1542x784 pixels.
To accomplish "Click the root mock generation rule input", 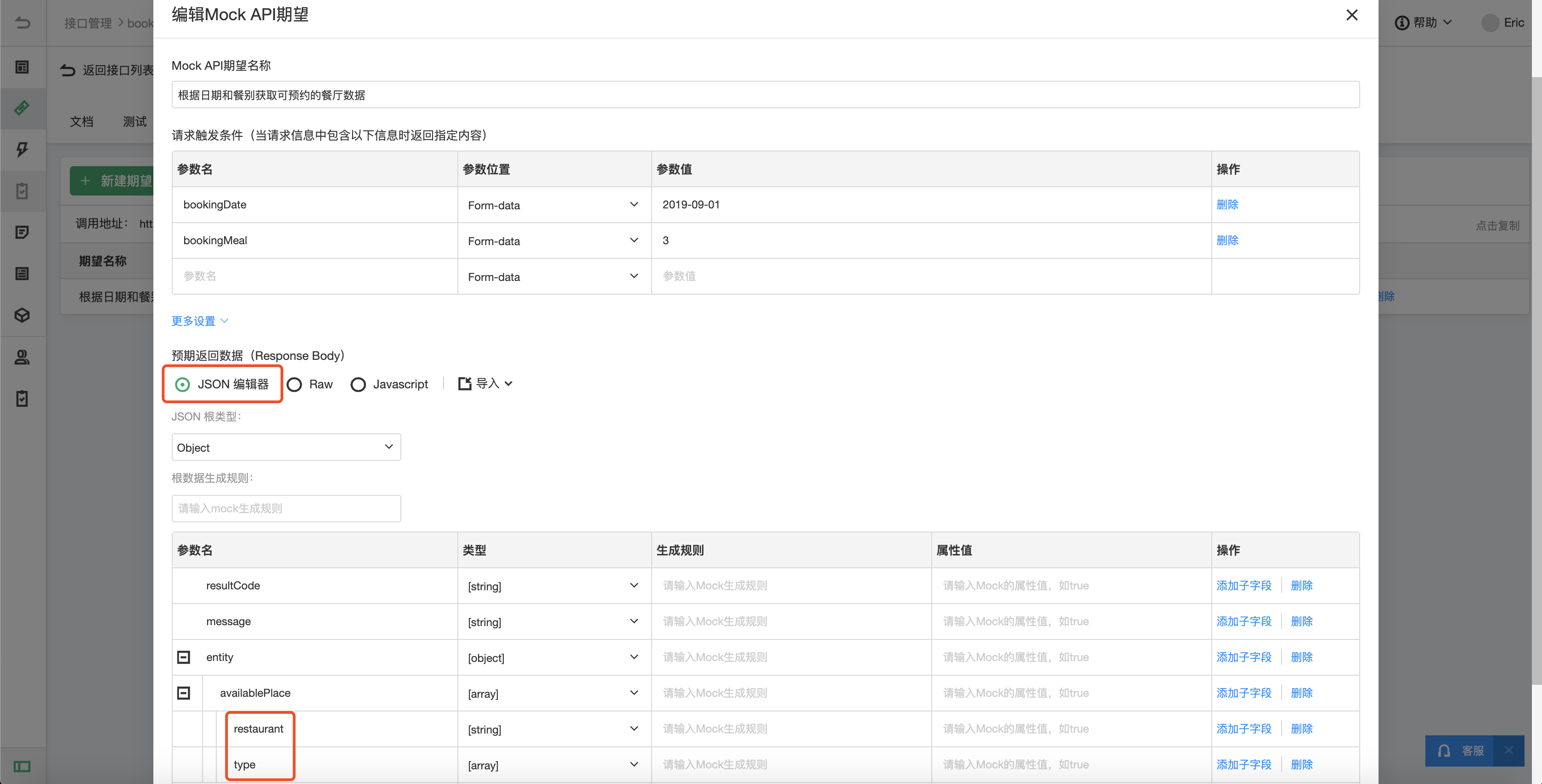I will tap(286, 508).
